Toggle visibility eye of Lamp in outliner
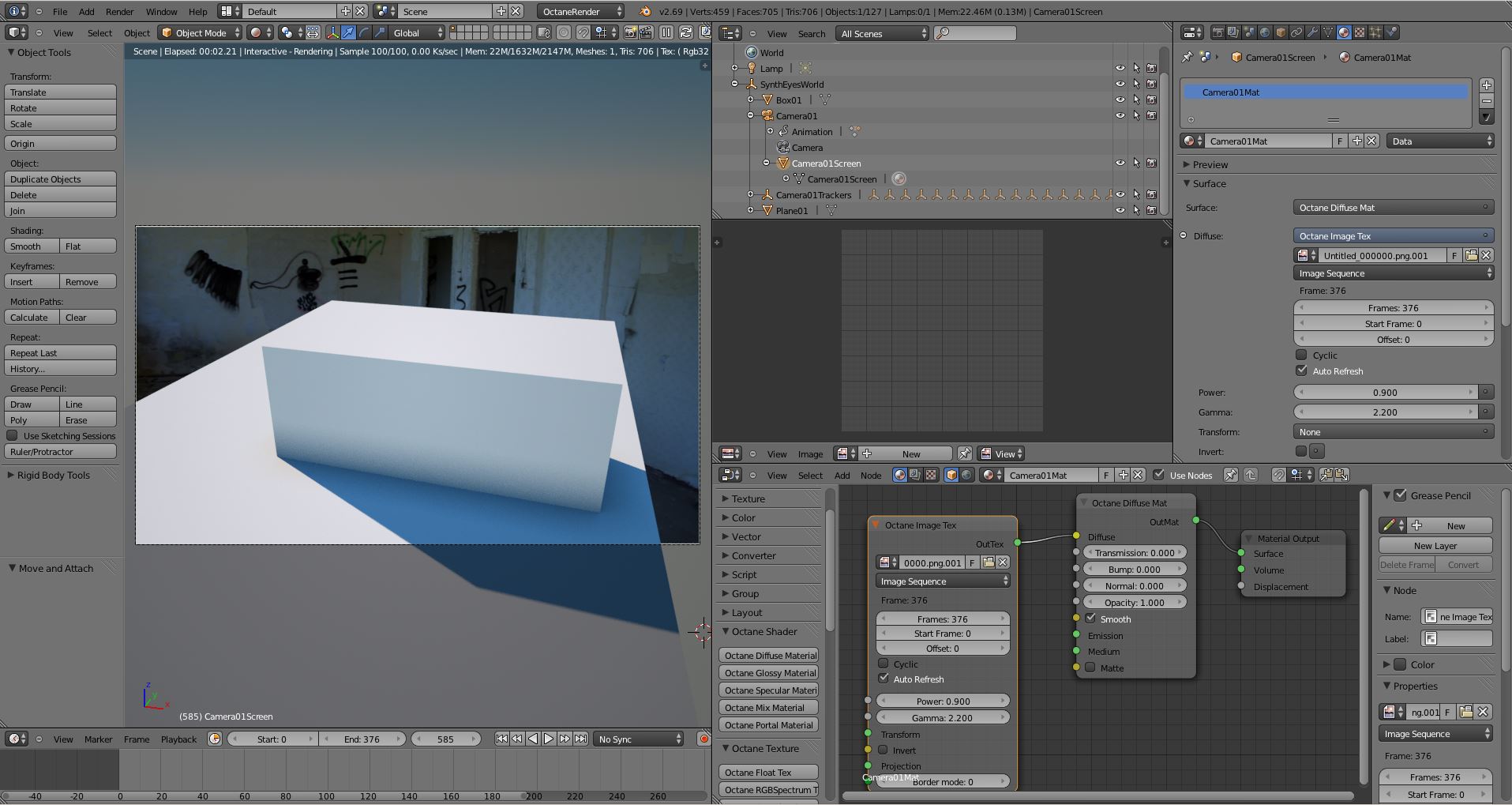Image resolution: width=1512 pixels, height=805 pixels. (x=1120, y=68)
